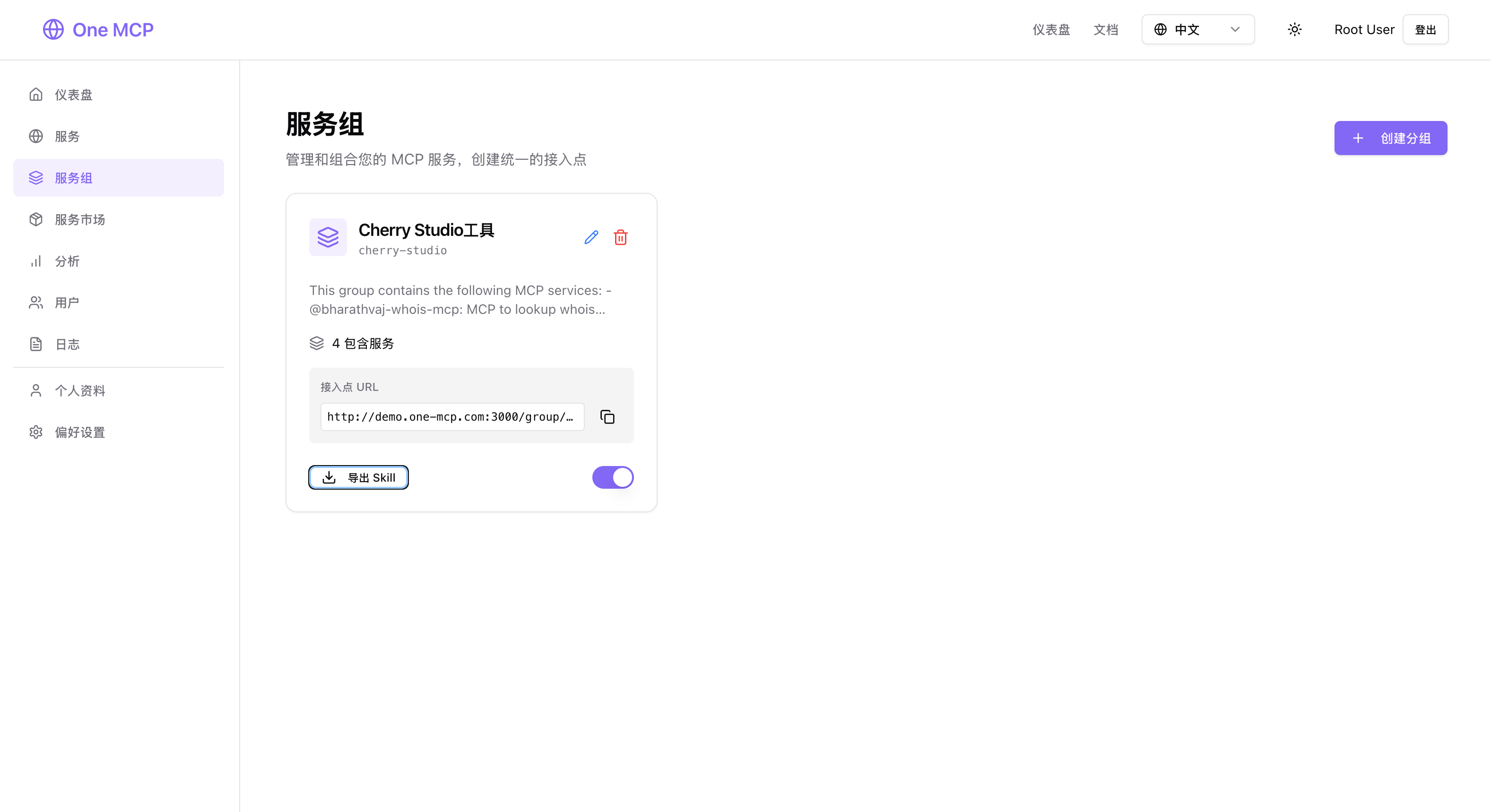Disable the Cherry Studio工具 group switch

click(613, 477)
